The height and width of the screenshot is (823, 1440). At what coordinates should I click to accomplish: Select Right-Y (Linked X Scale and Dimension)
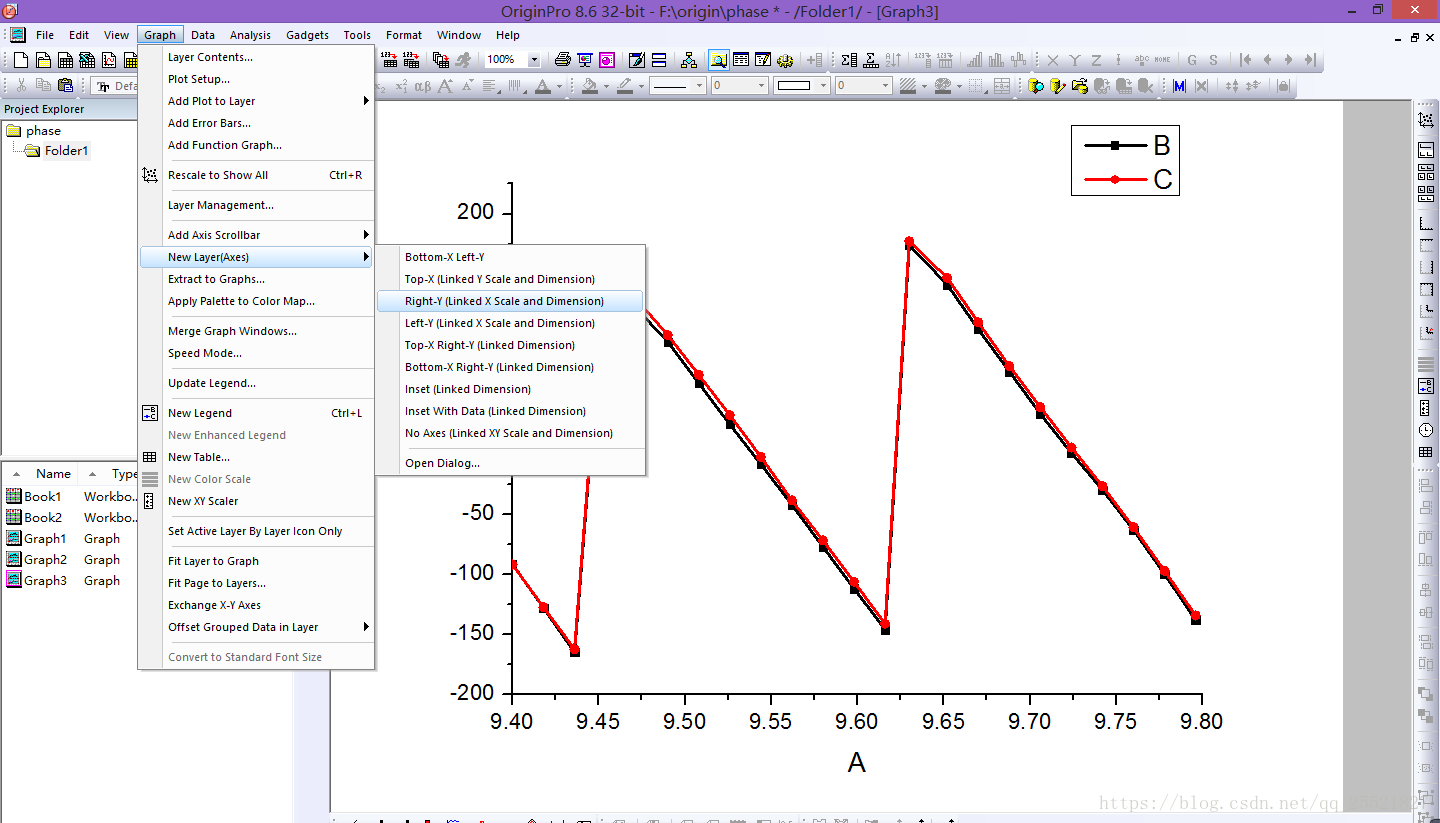click(510, 301)
